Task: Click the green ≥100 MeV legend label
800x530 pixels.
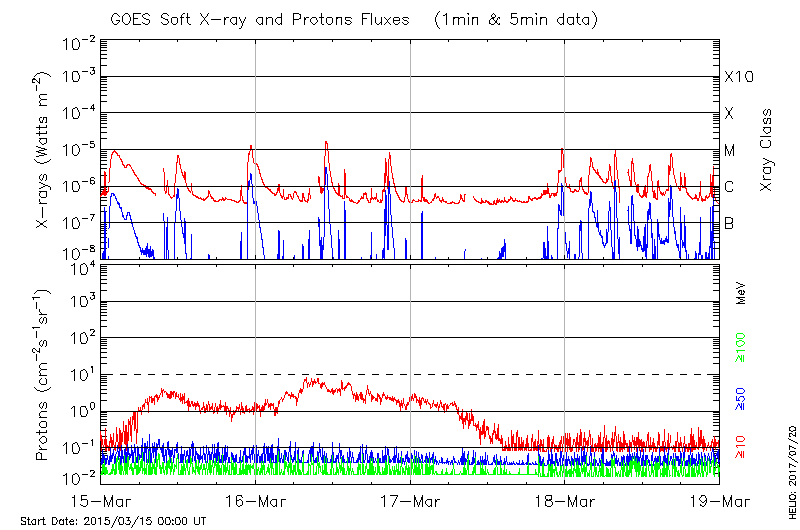Action: 742,347
